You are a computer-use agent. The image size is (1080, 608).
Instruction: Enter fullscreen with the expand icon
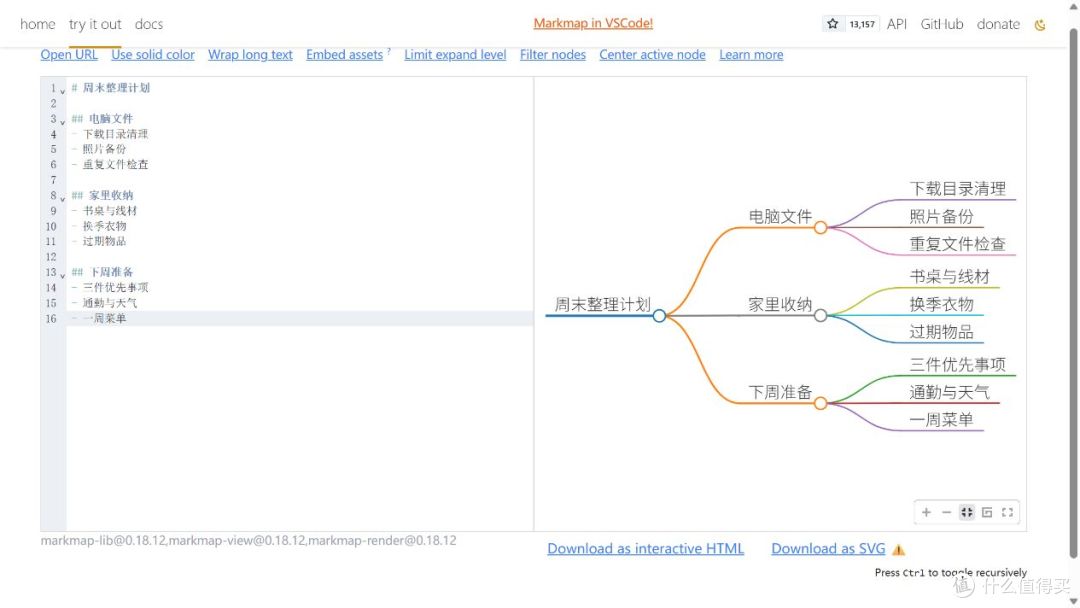pyautogui.click(x=1007, y=512)
